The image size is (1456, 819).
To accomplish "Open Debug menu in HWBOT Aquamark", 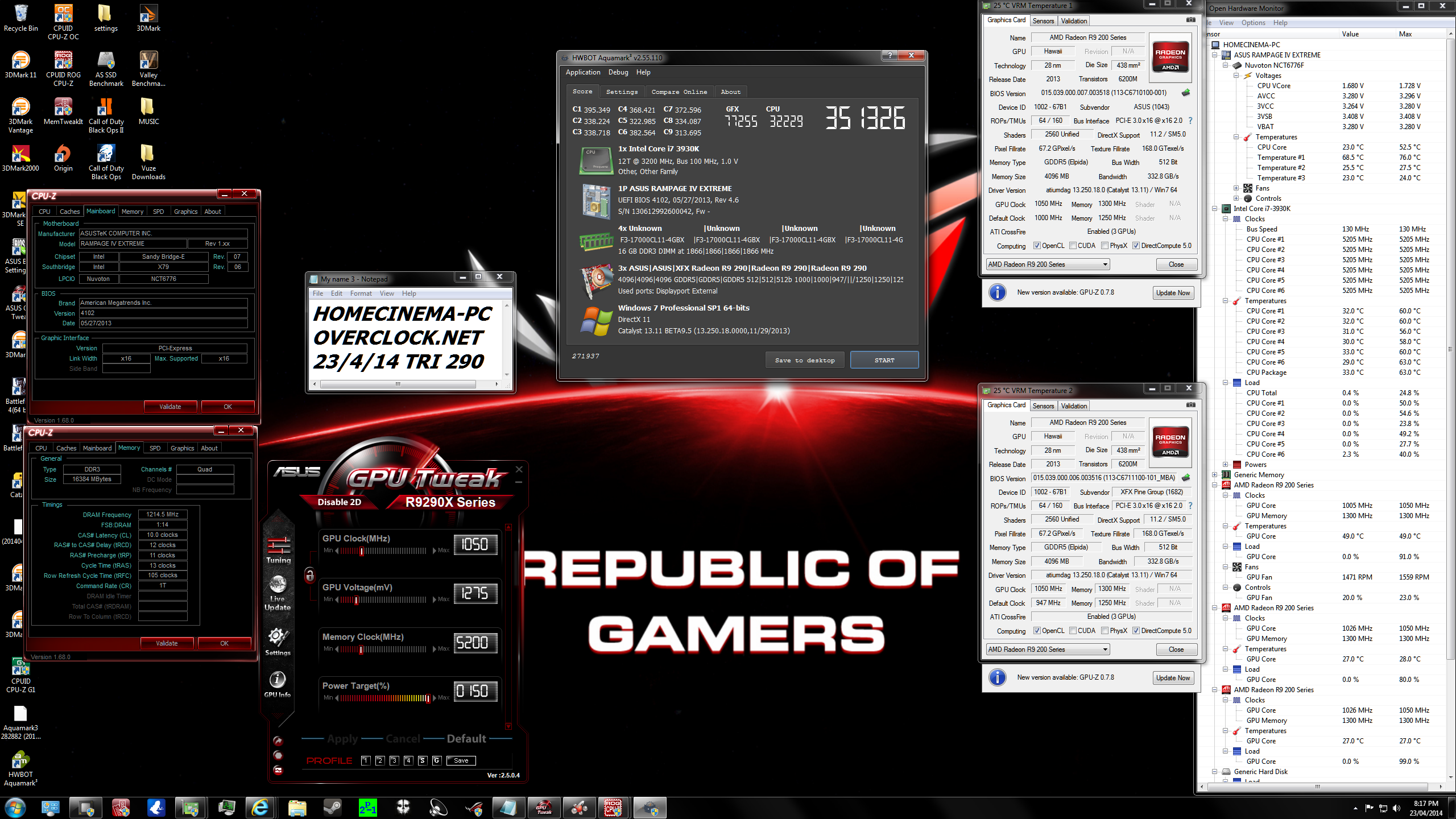I will point(618,72).
